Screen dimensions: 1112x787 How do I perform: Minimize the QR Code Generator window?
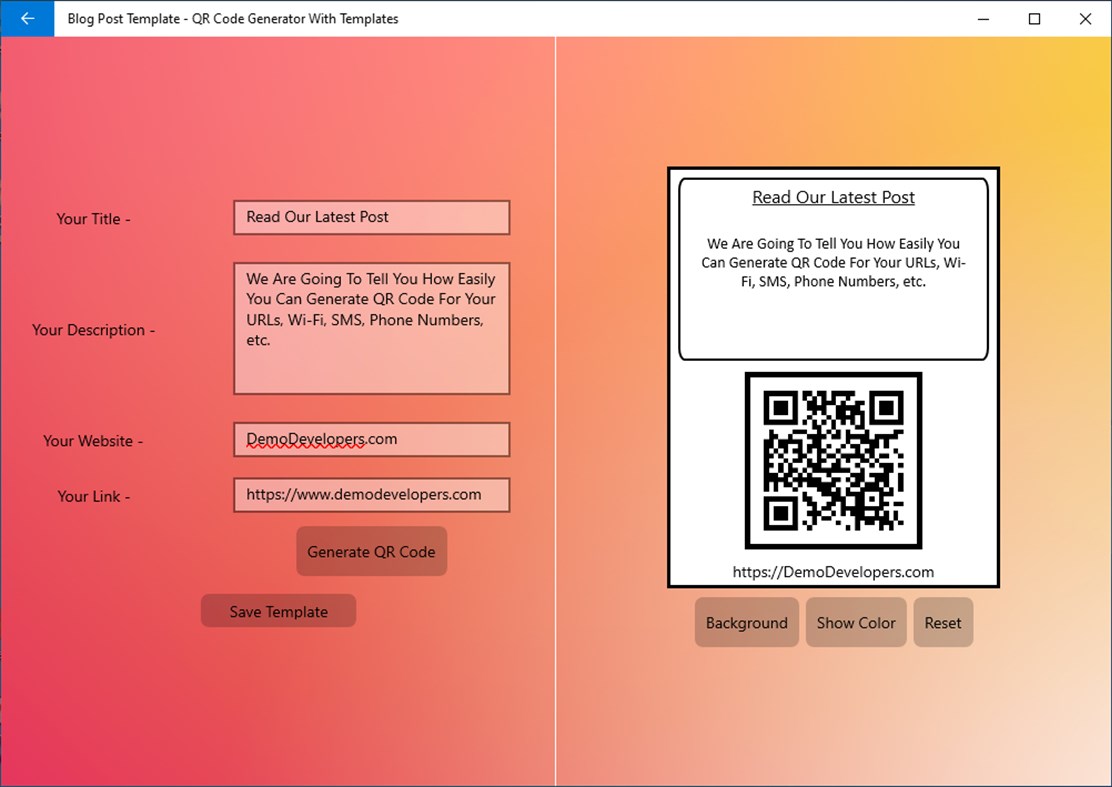pos(984,18)
